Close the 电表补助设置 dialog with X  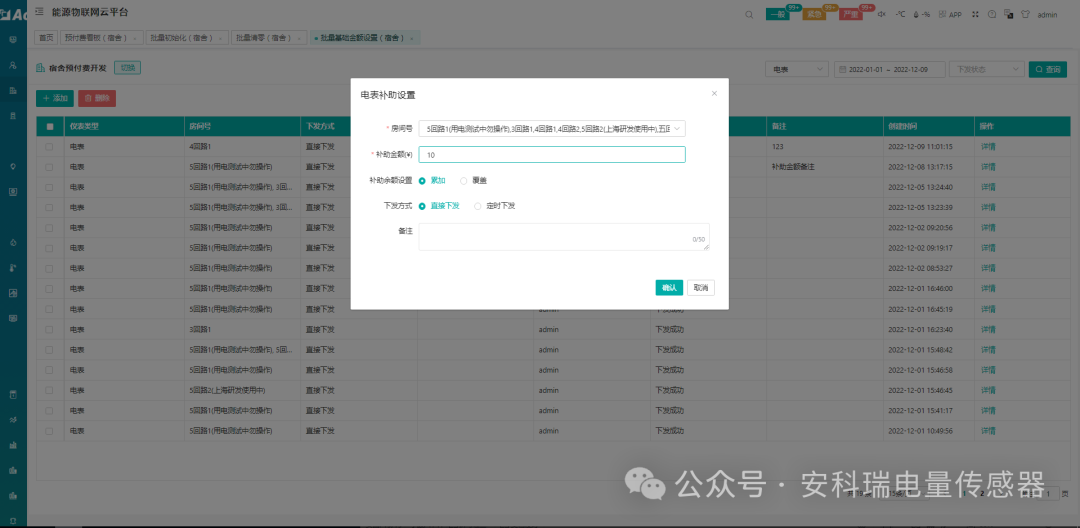pos(714,93)
